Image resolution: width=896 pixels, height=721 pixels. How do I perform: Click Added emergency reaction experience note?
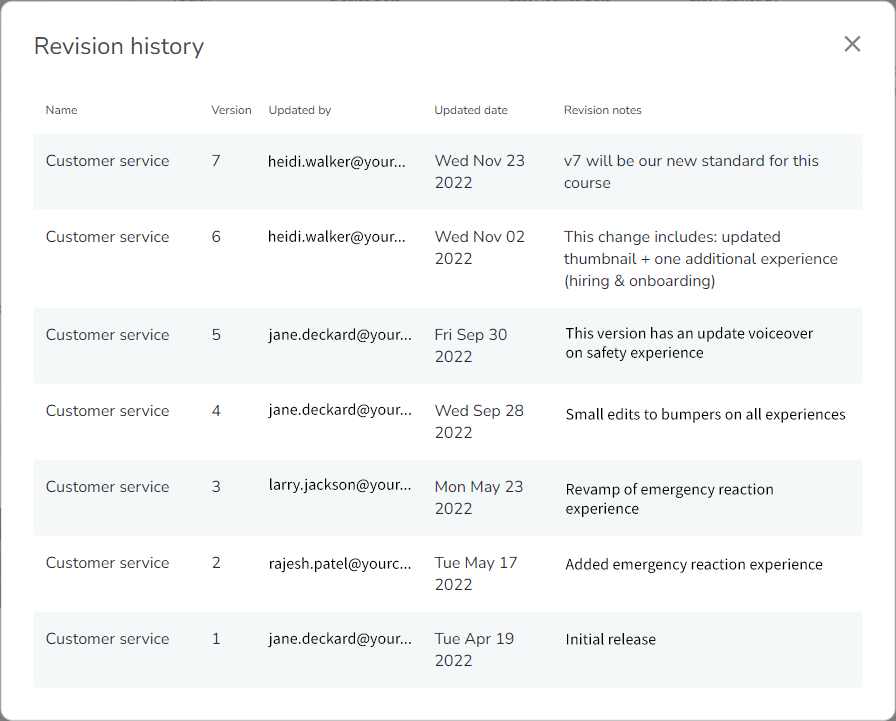[694, 564]
